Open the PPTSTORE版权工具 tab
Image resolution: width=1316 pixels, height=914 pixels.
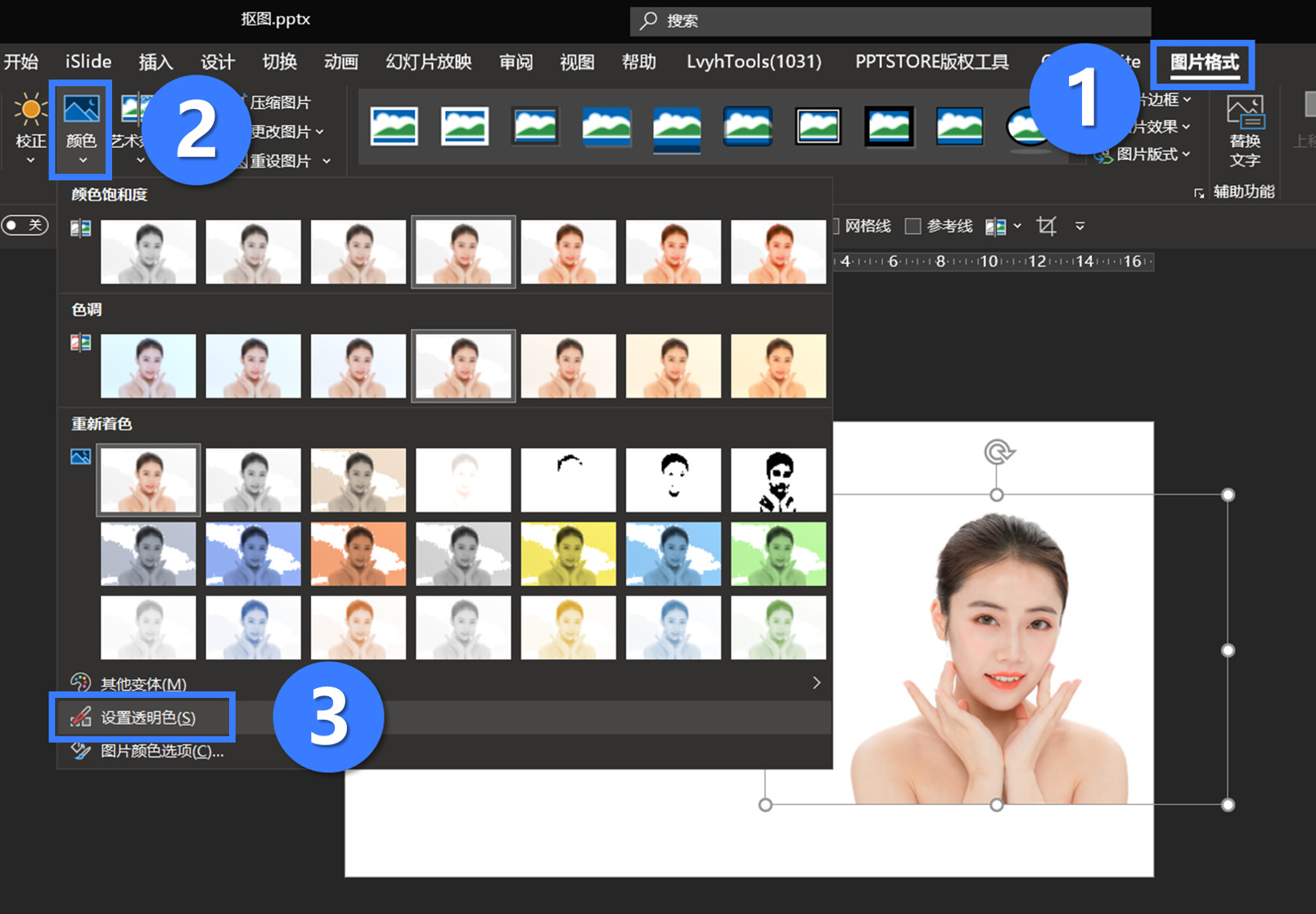pos(932,62)
